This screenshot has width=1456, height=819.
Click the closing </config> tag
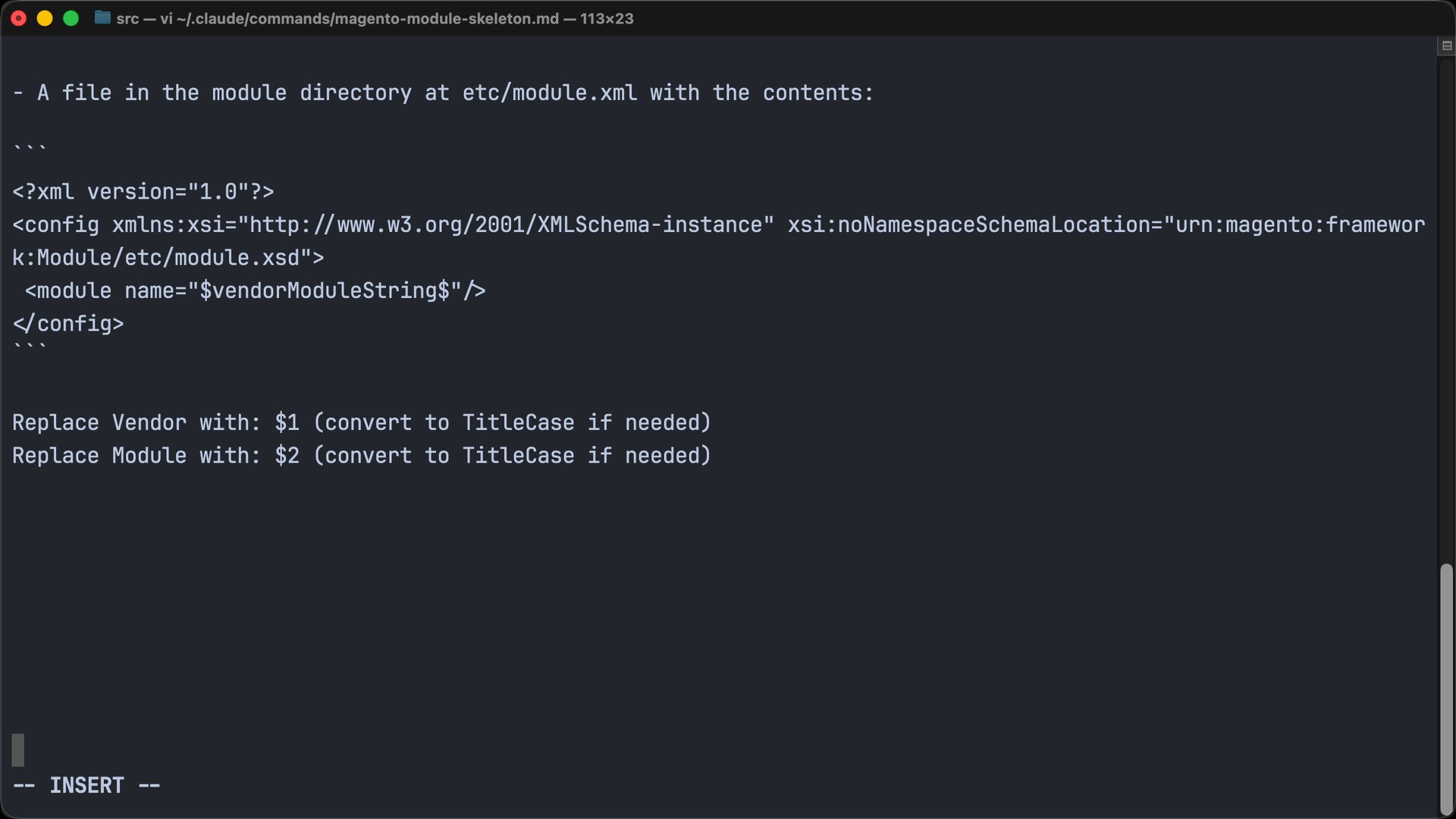click(68, 324)
